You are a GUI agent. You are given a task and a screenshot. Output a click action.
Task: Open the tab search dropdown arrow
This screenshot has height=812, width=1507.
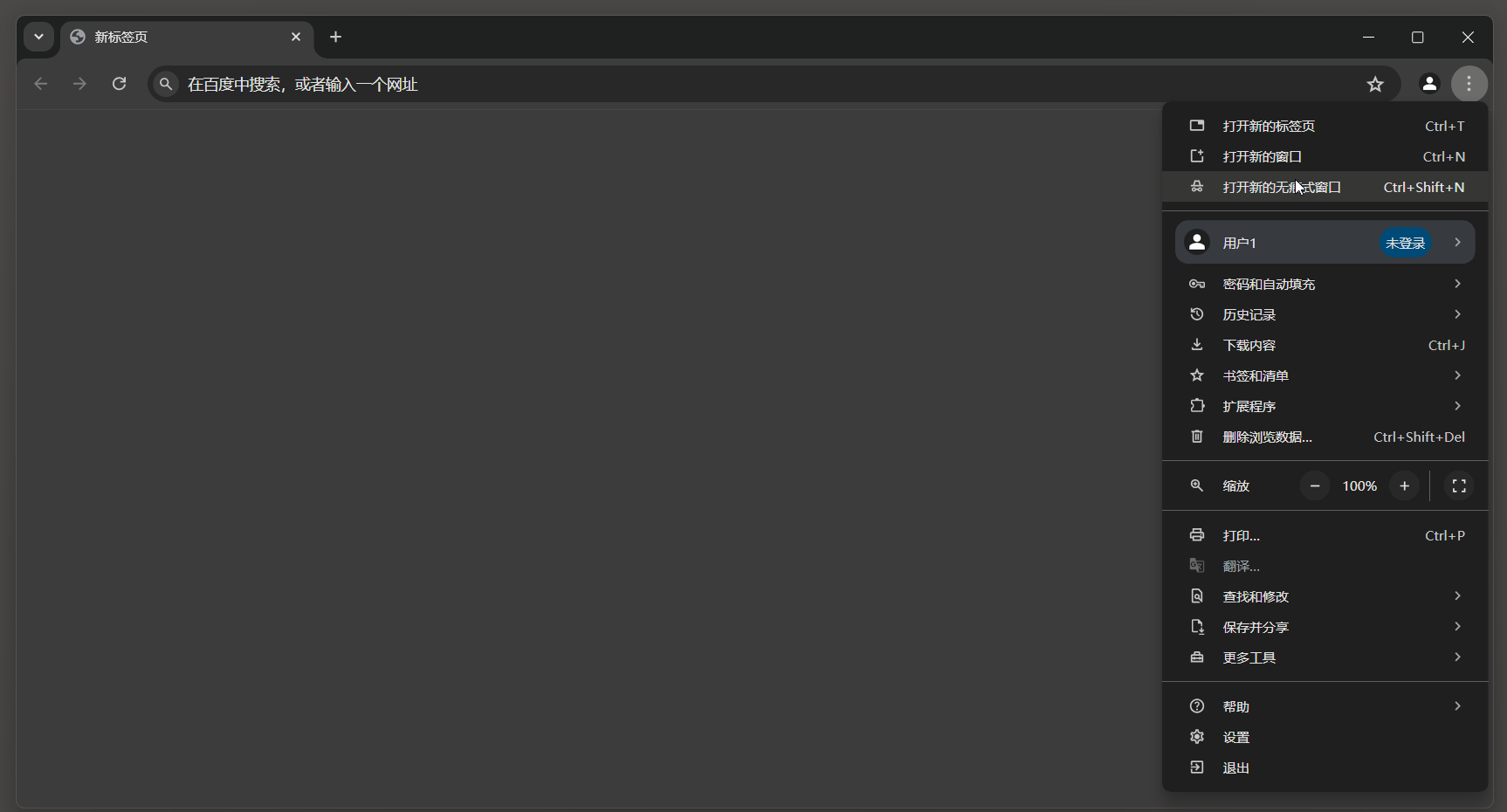[x=38, y=37]
